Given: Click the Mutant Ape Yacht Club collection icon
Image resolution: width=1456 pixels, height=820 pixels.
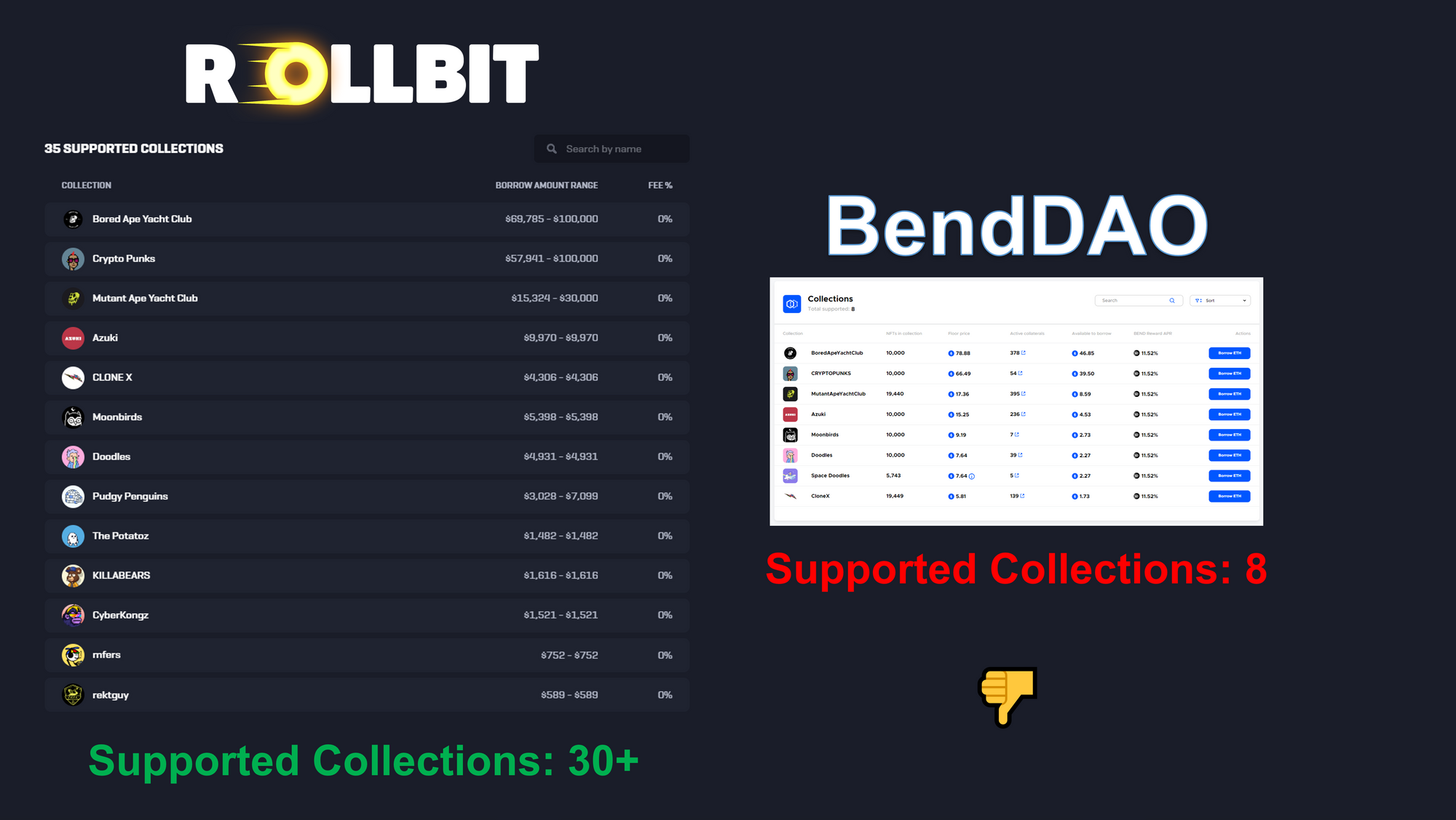Looking at the screenshot, I should 73,298.
